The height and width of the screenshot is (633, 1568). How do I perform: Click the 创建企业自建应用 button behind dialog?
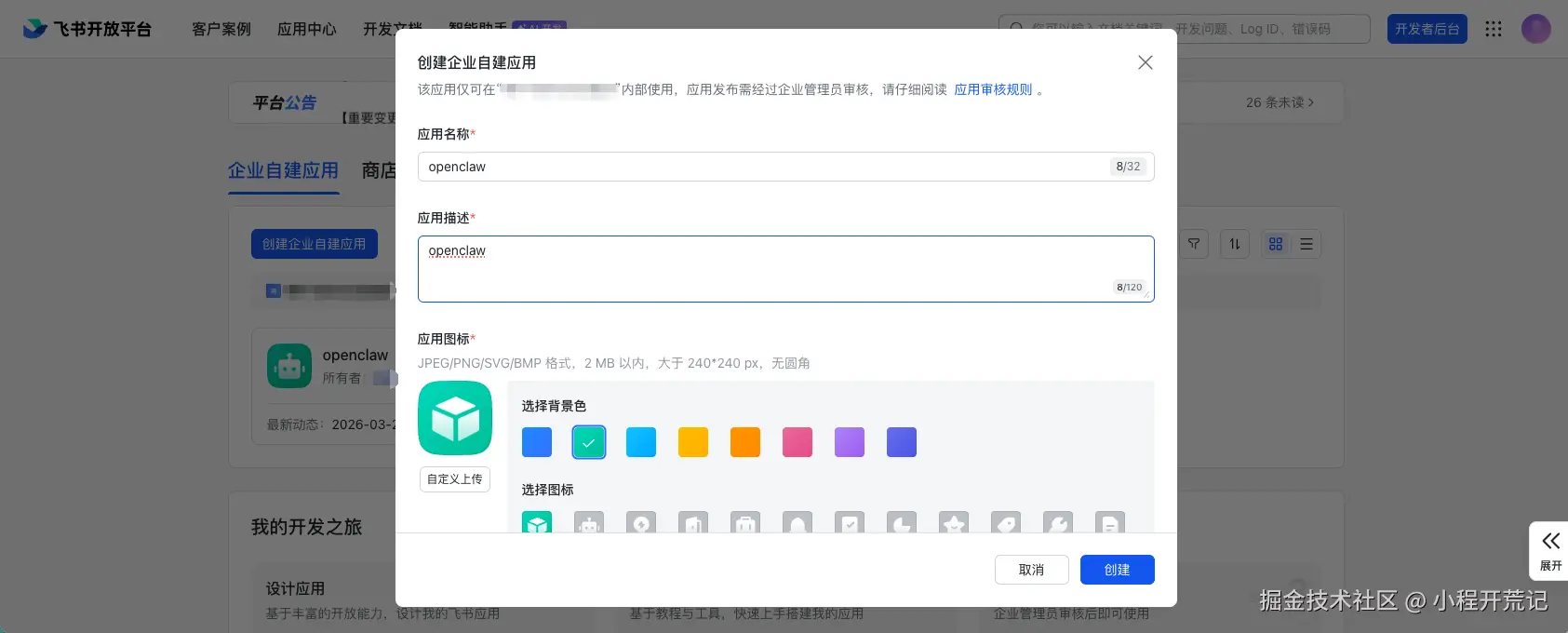[314, 244]
